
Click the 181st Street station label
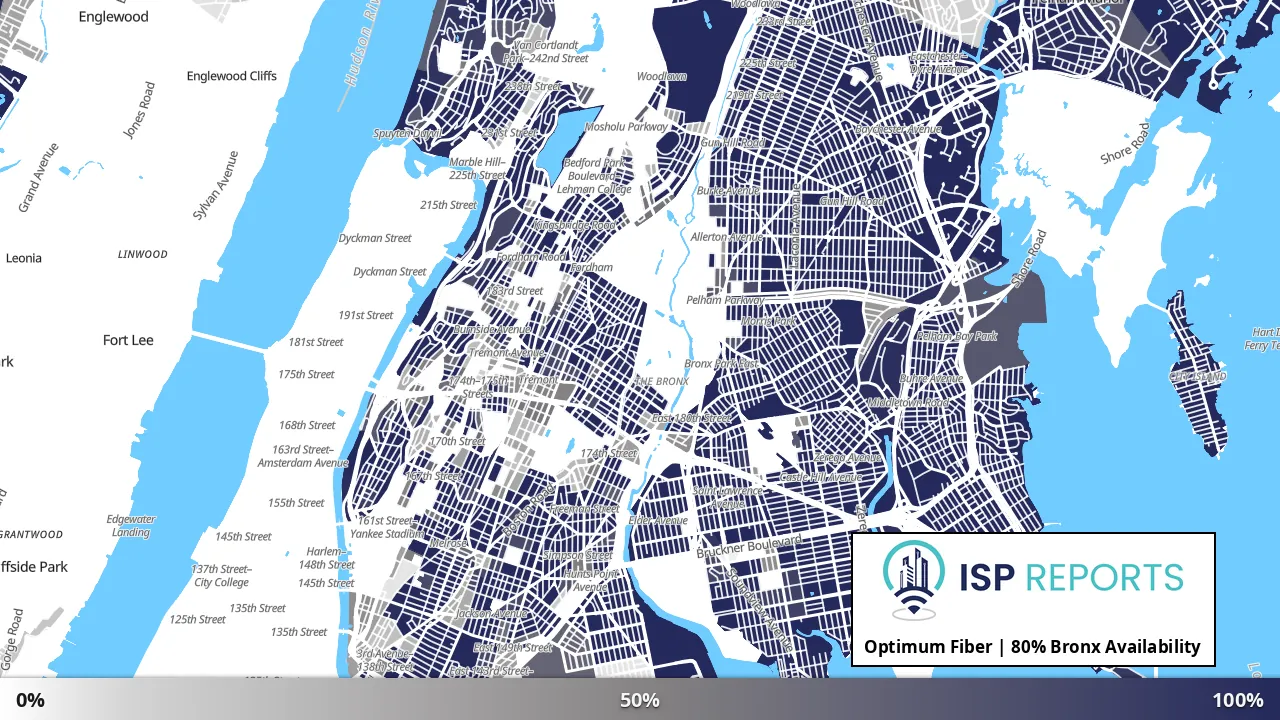pyautogui.click(x=316, y=342)
